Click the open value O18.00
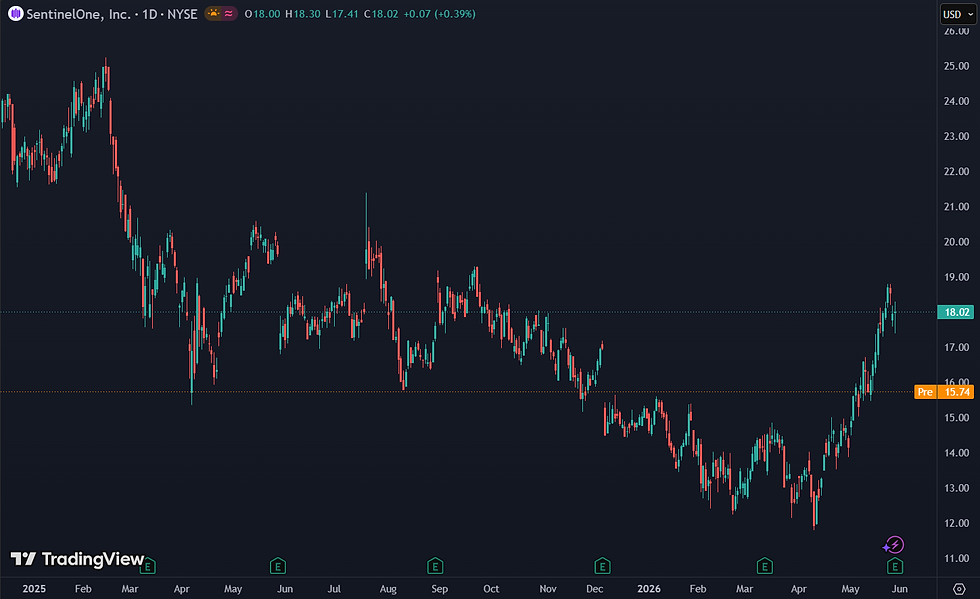 262,14
